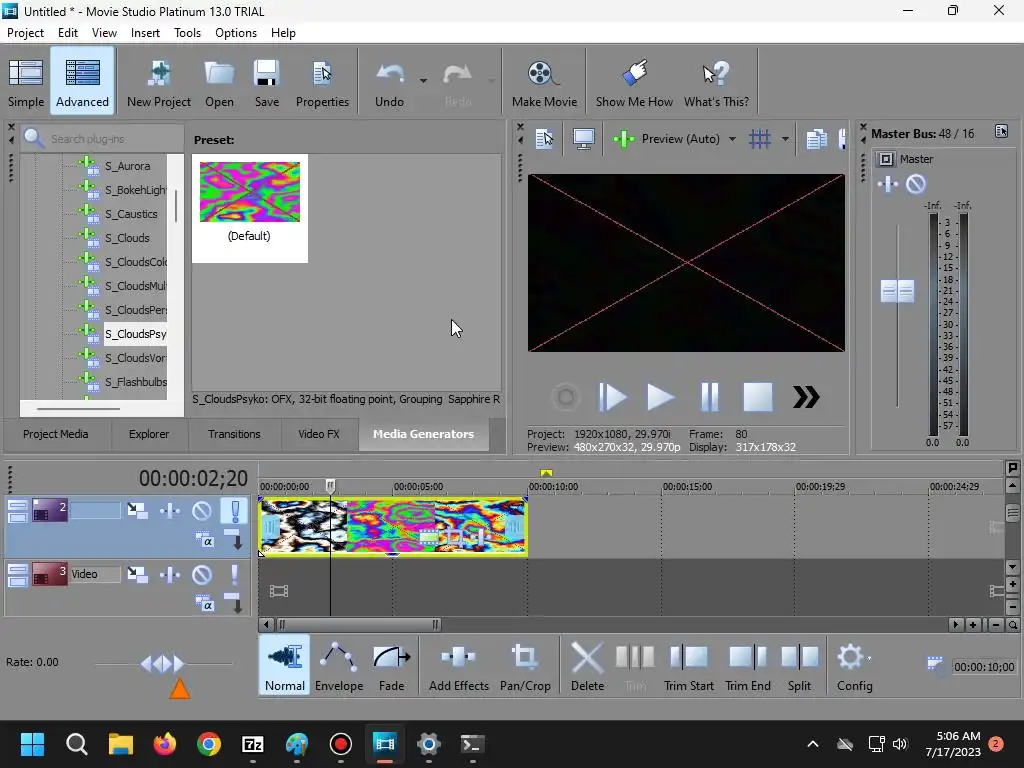The width and height of the screenshot is (1024, 768).
Task: Click Trim End
Action: 748,665
